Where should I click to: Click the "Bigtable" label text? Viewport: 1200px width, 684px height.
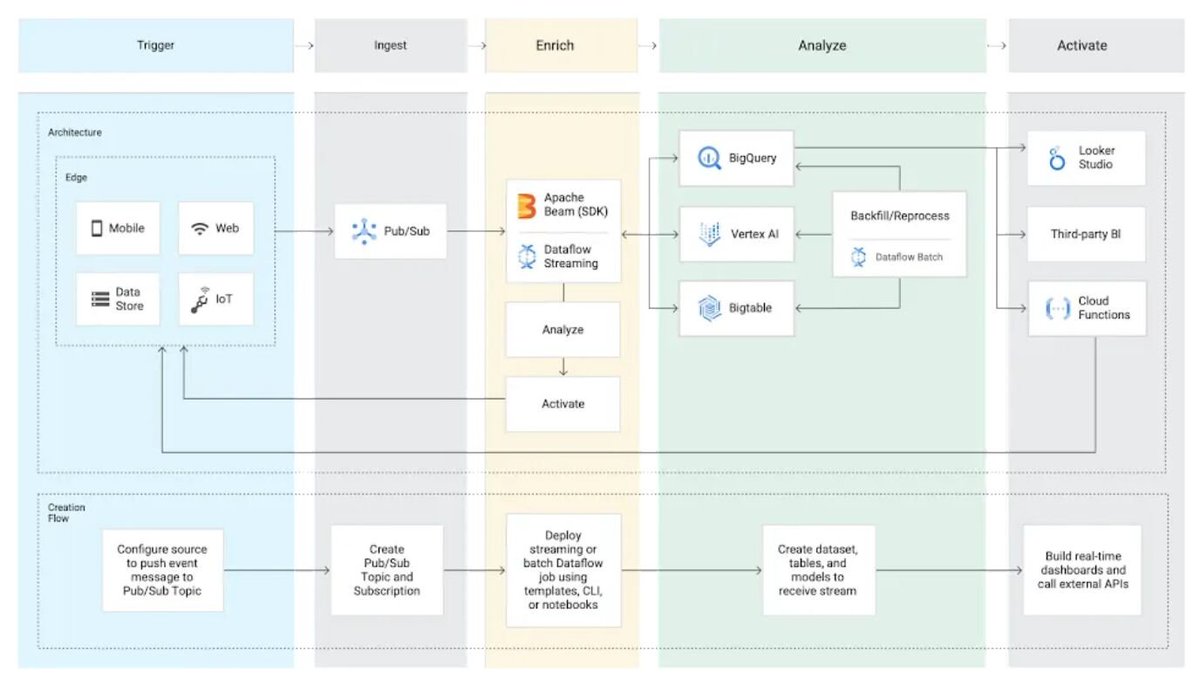[x=751, y=309]
